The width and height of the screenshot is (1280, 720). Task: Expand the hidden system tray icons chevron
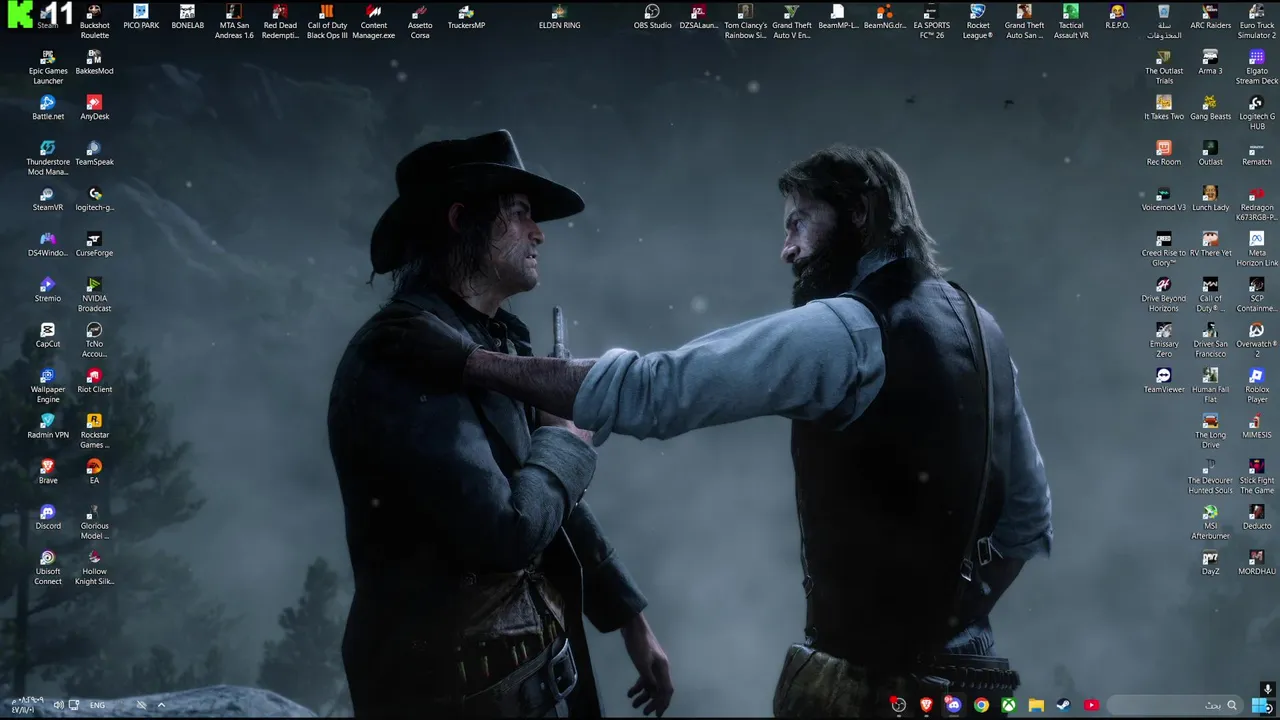(x=161, y=705)
